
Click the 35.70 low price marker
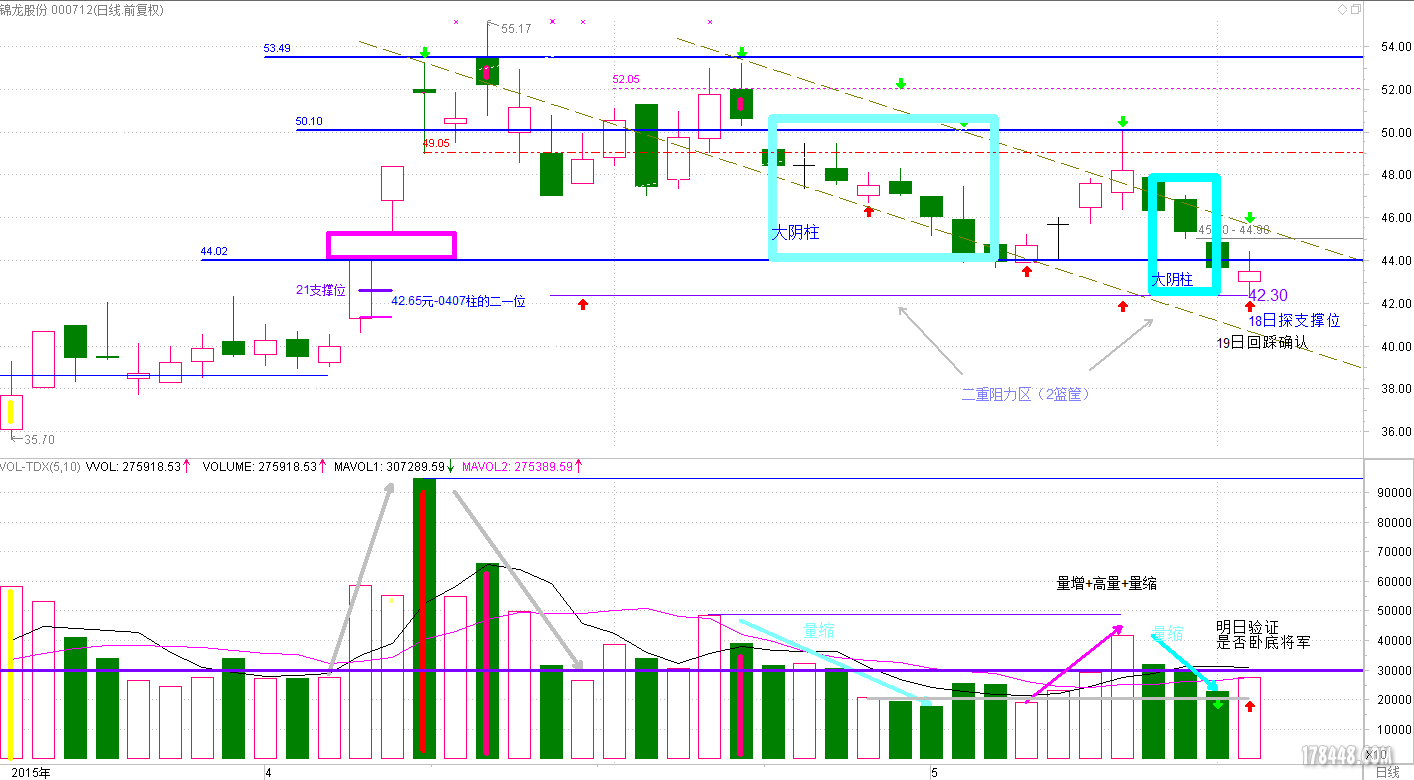(39, 439)
